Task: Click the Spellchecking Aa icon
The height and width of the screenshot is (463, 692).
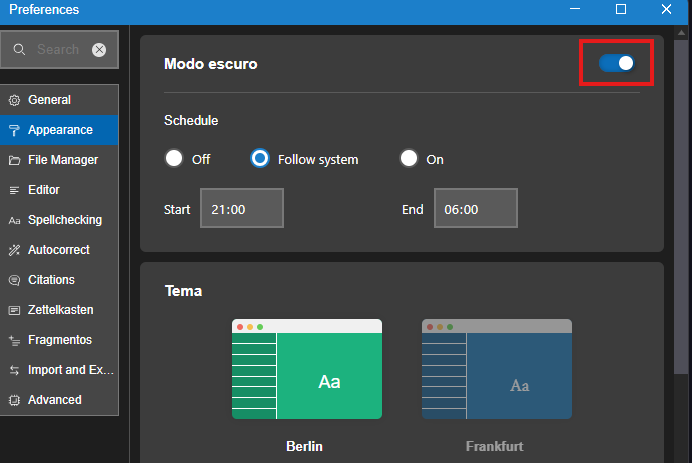Action: click(14, 220)
